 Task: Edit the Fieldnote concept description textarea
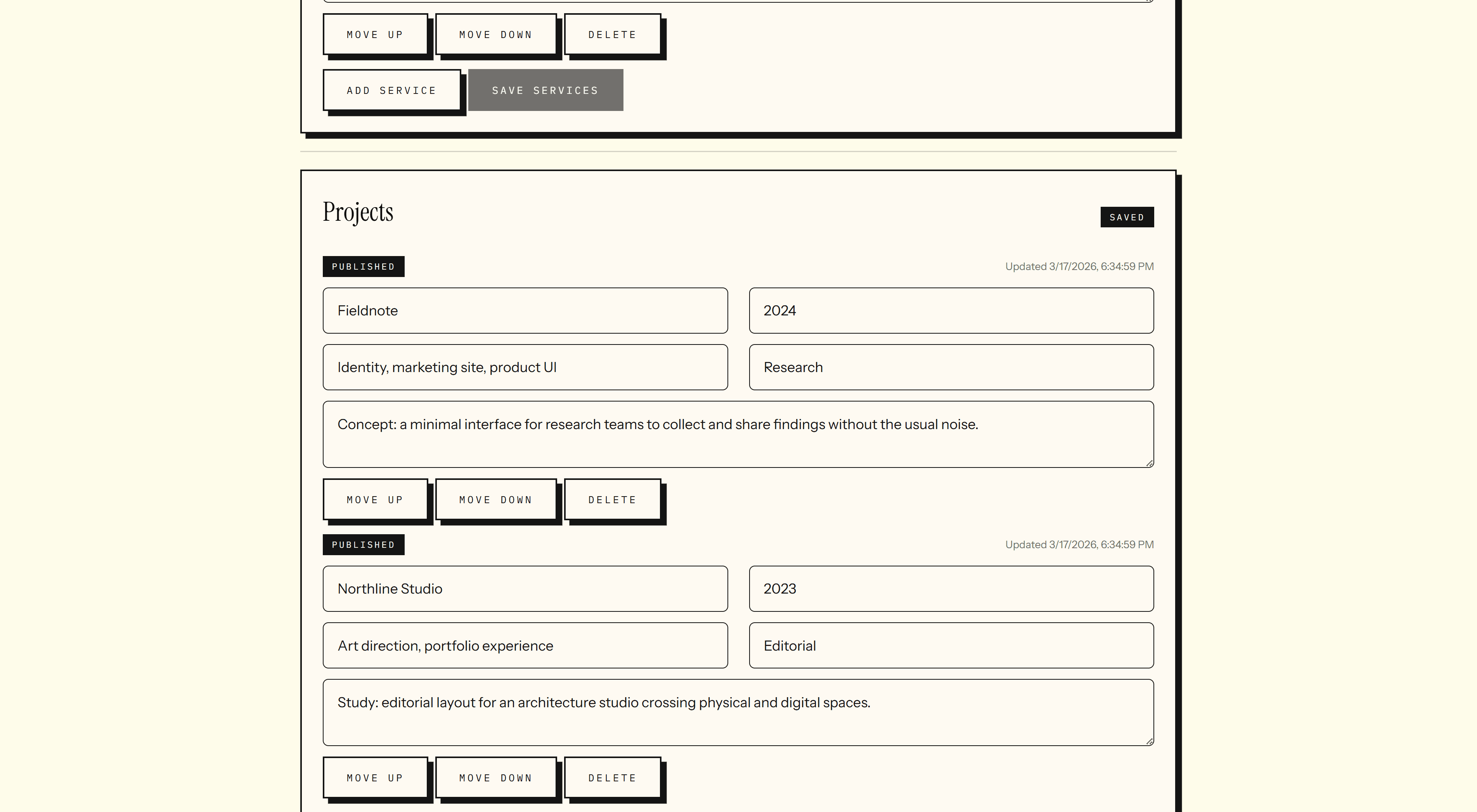pyautogui.click(x=738, y=434)
